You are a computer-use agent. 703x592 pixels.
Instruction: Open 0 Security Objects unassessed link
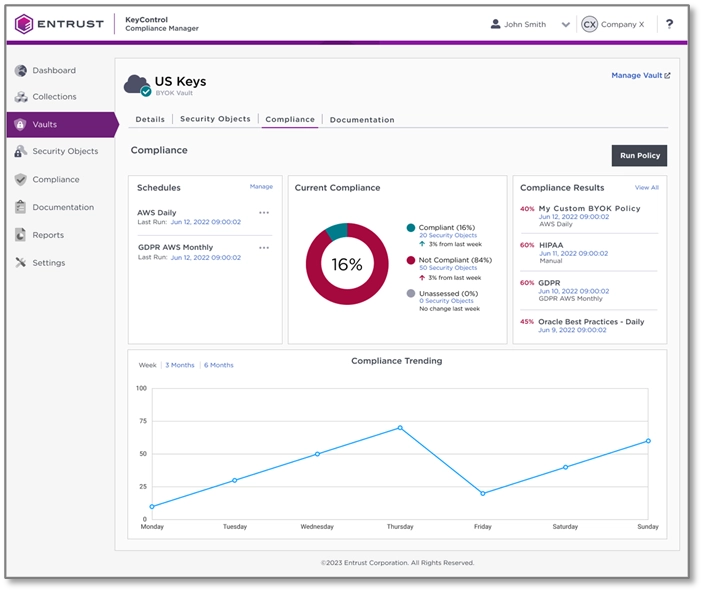pyautogui.click(x=446, y=301)
